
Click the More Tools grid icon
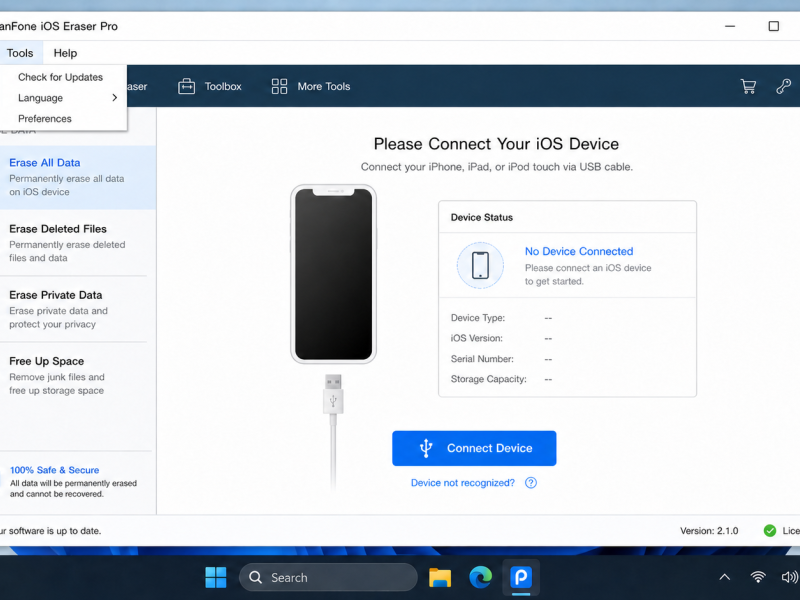279,86
